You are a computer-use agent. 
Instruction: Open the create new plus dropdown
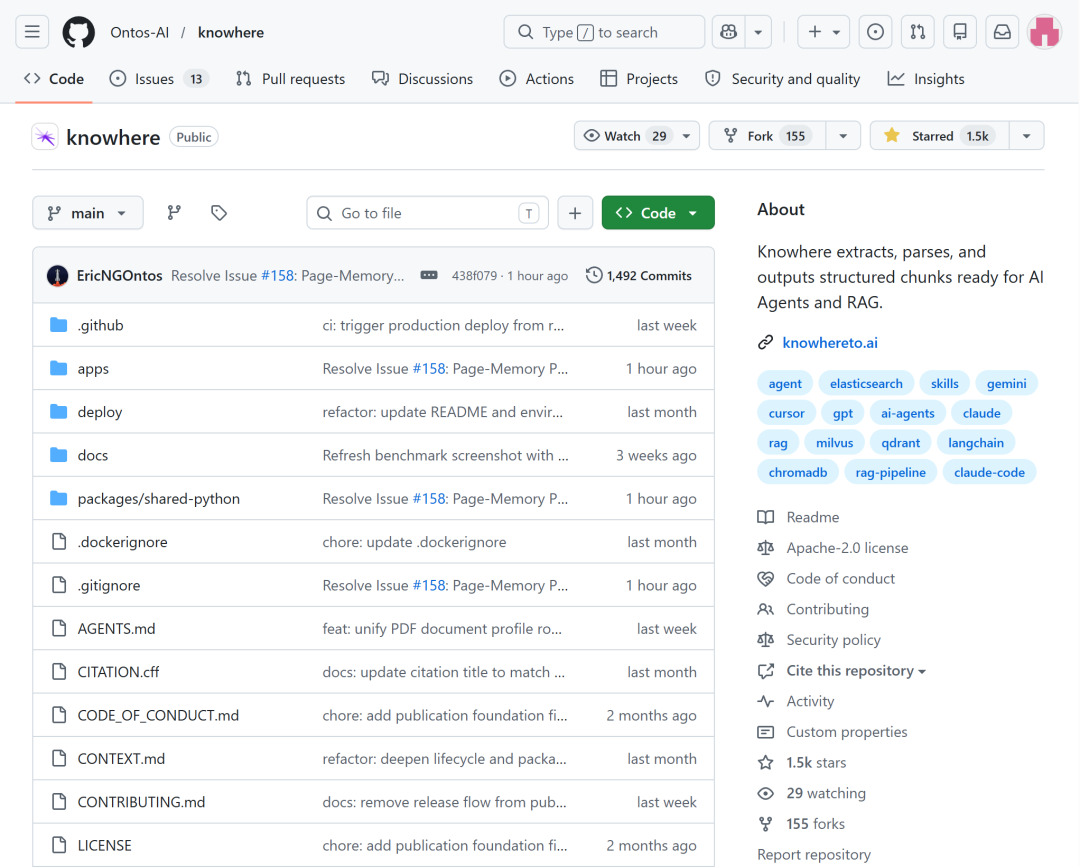tap(824, 32)
